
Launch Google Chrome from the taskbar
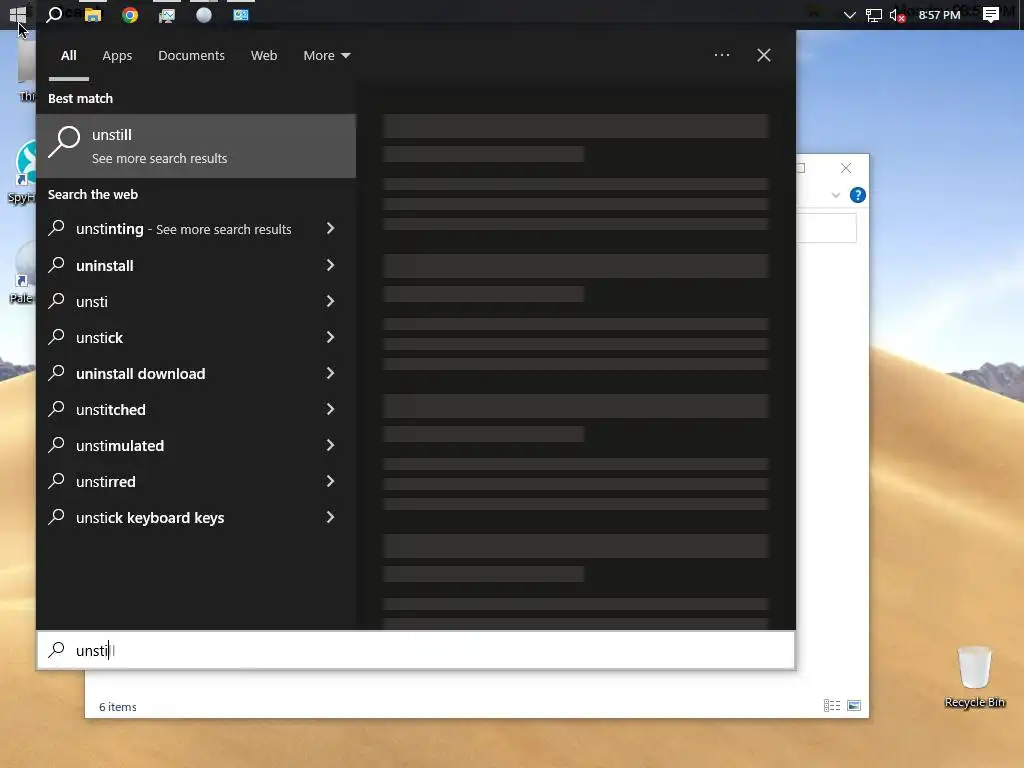(x=130, y=14)
